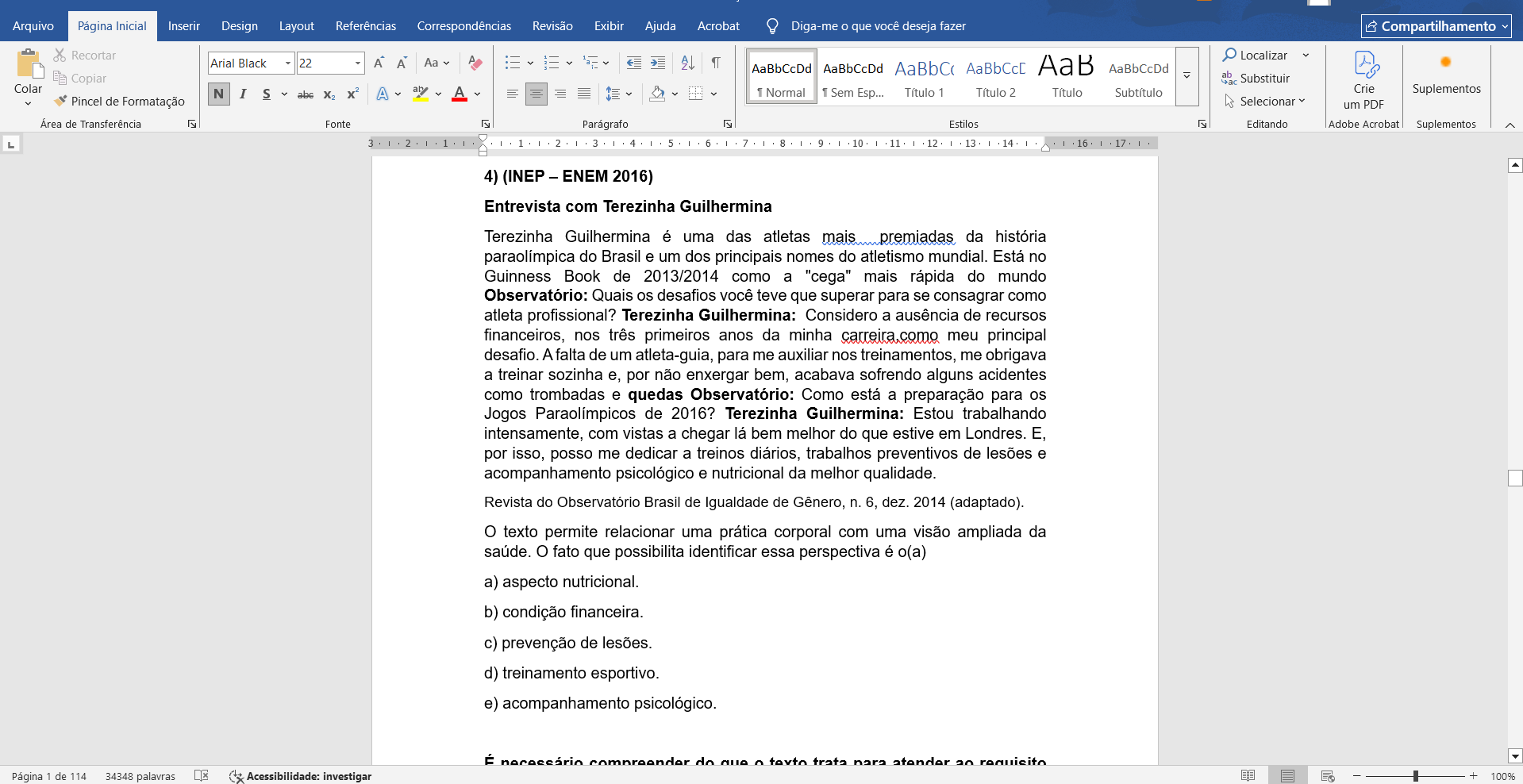The width and height of the screenshot is (1523, 784).
Task: Switch to Inserir tab
Action: pos(184,26)
